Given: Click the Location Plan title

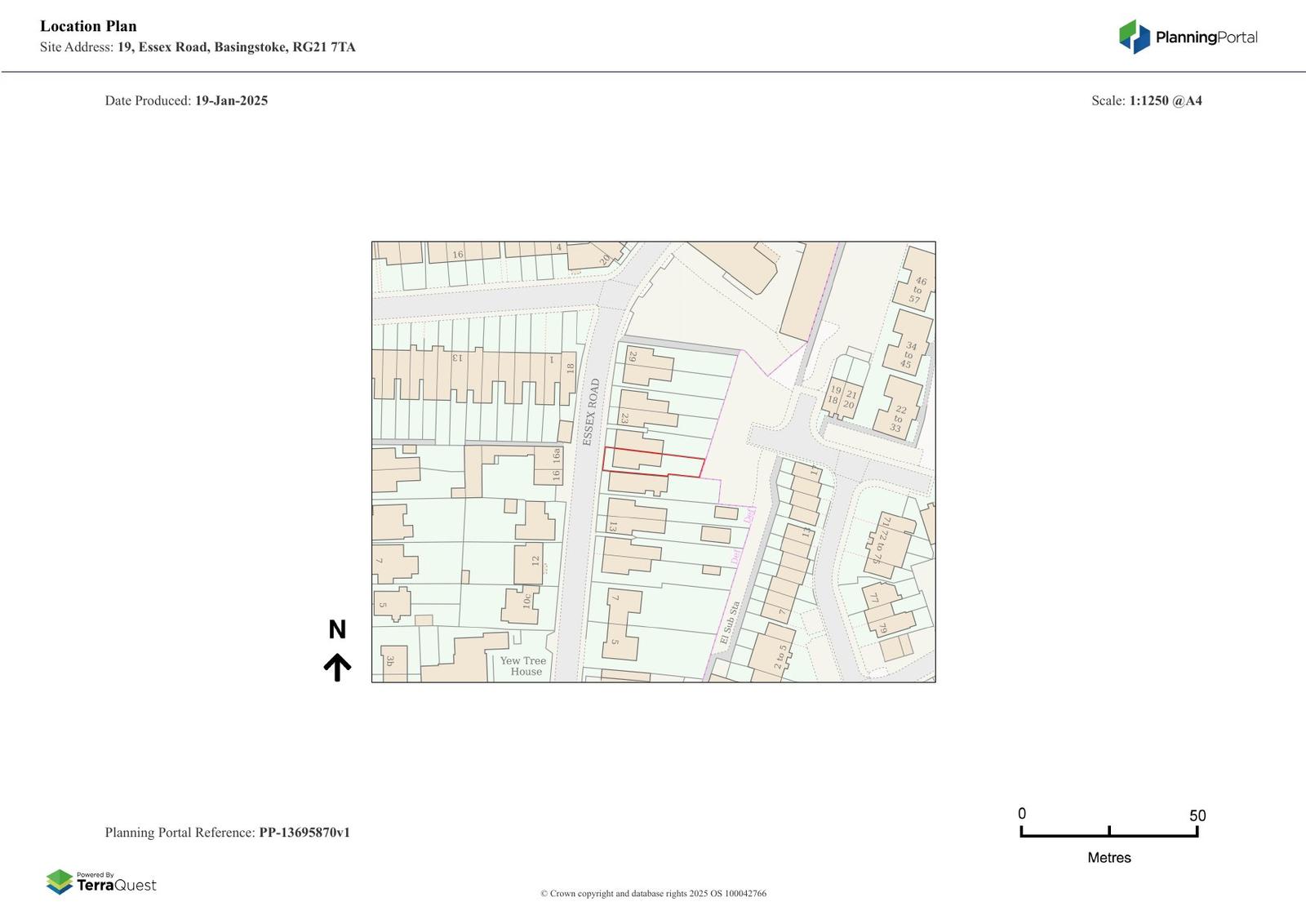Looking at the screenshot, I should [88, 26].
